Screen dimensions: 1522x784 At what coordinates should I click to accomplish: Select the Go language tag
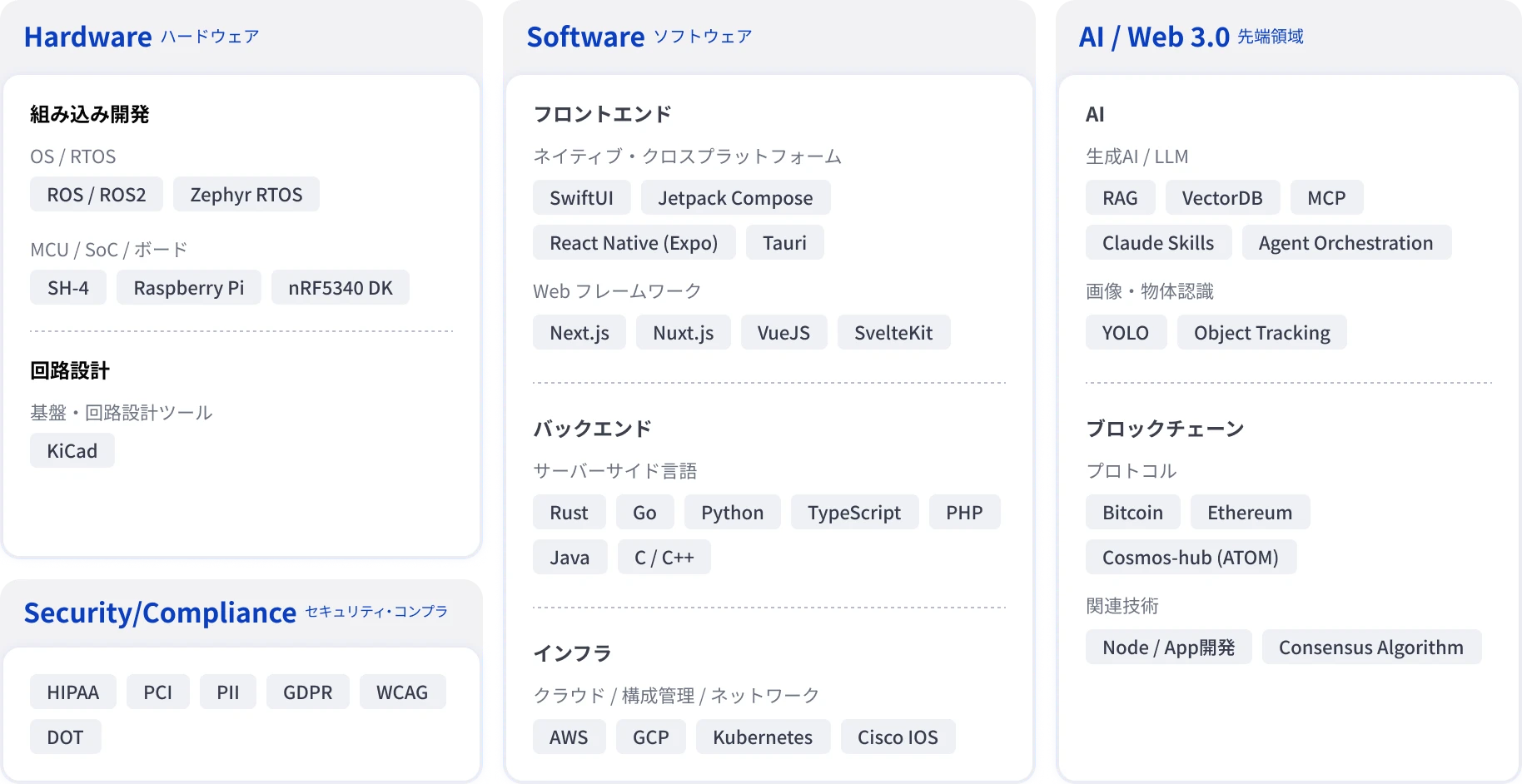645,512
